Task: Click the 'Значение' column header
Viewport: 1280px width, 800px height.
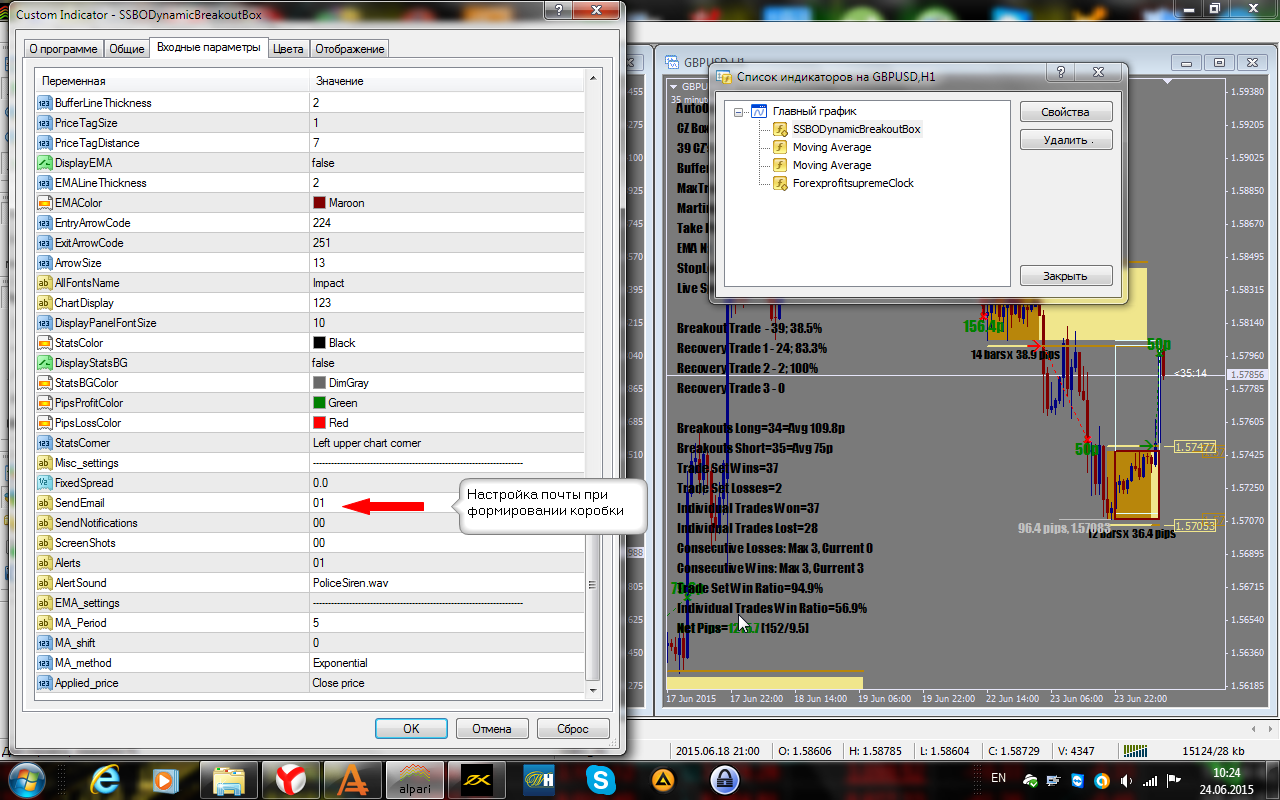Action: (446, 81)
